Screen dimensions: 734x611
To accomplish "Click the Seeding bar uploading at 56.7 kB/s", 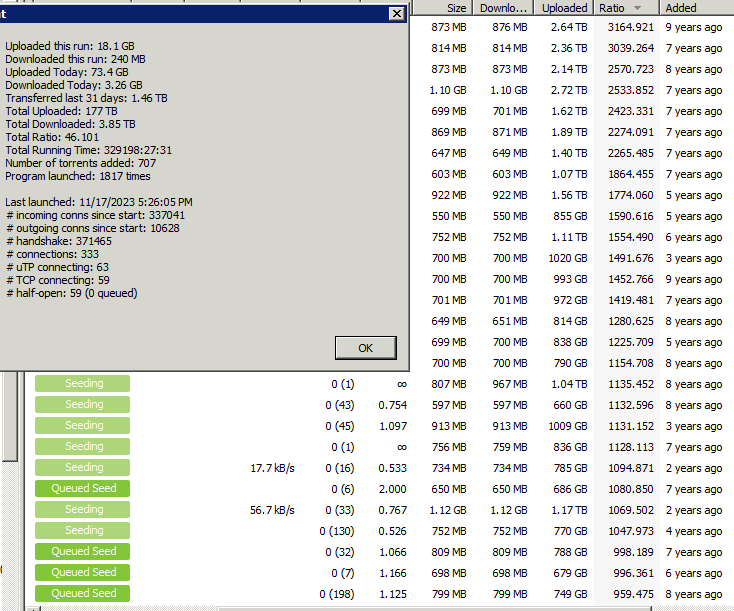I will (83, 510).
